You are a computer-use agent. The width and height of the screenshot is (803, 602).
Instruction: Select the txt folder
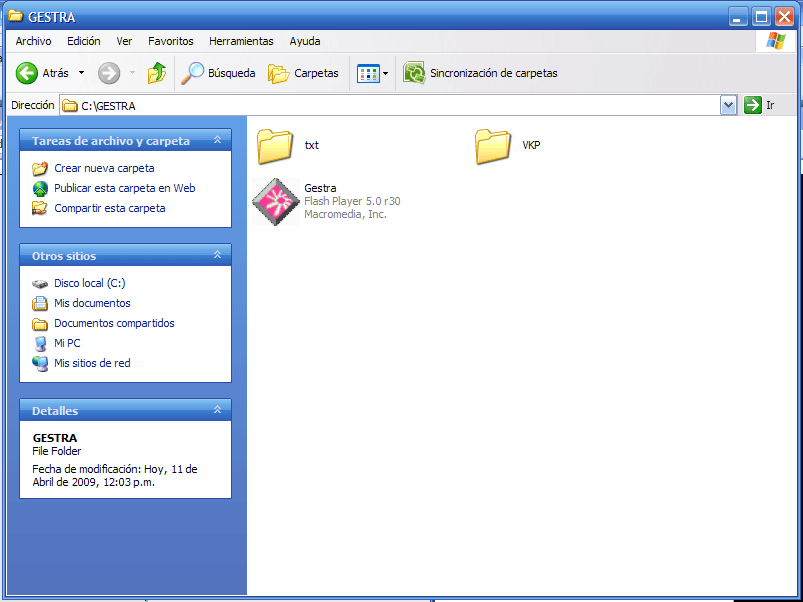(275, 146)
